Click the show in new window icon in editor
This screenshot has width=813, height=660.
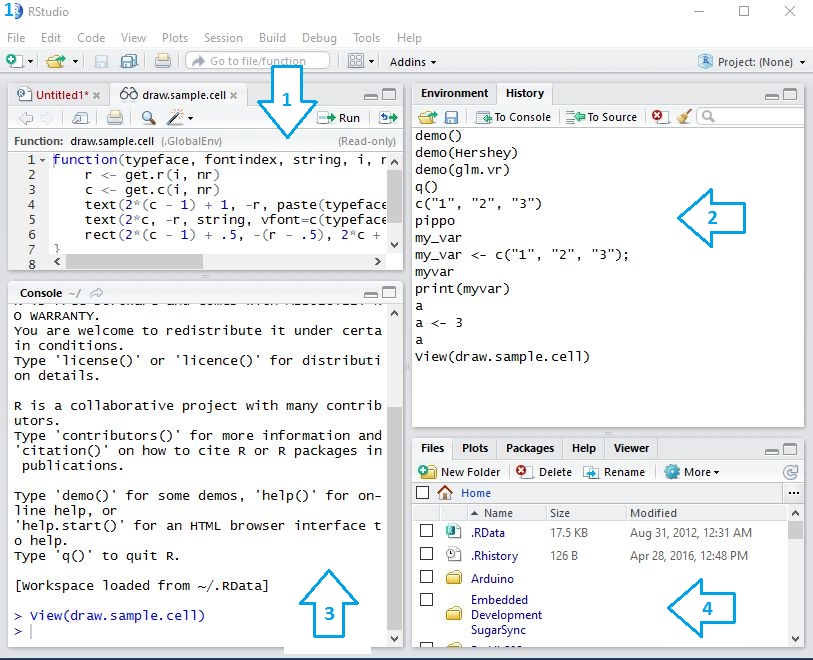(80, 118)
